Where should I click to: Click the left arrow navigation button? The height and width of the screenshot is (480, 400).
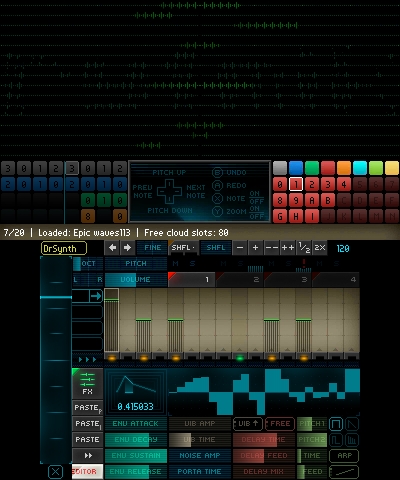click(113, 248)
